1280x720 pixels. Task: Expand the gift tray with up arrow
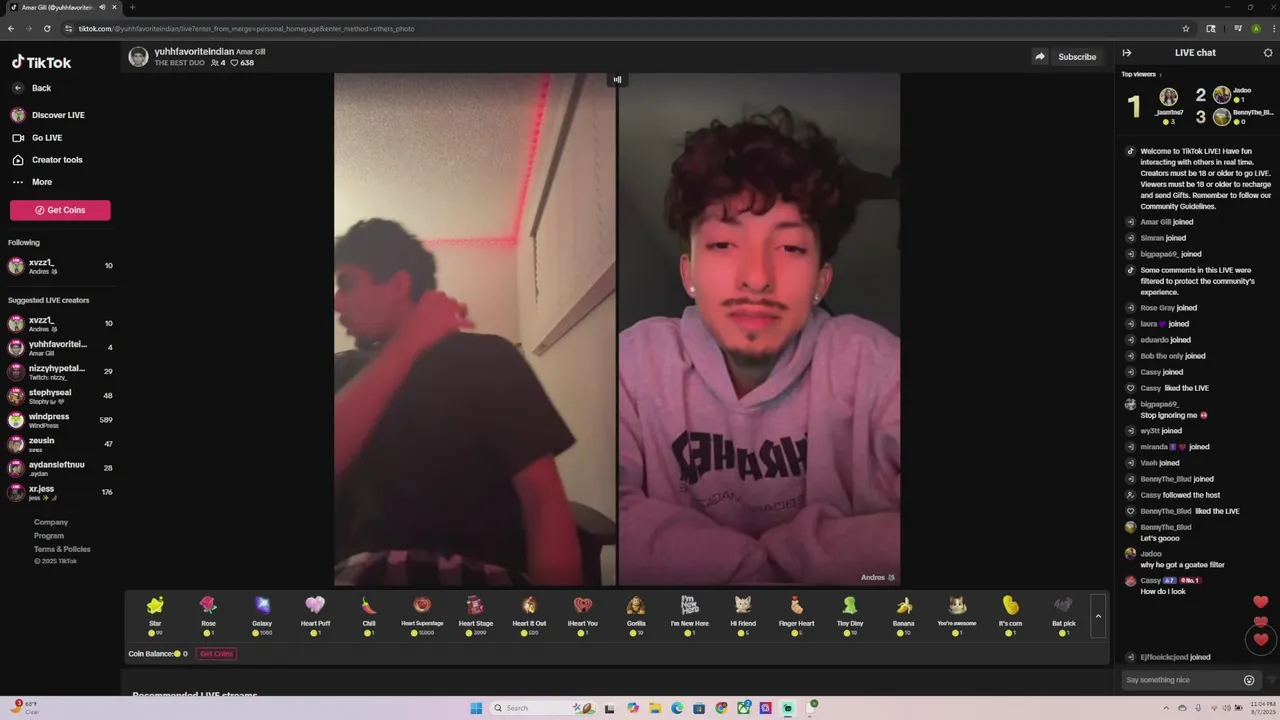(x=1098, y=616)
